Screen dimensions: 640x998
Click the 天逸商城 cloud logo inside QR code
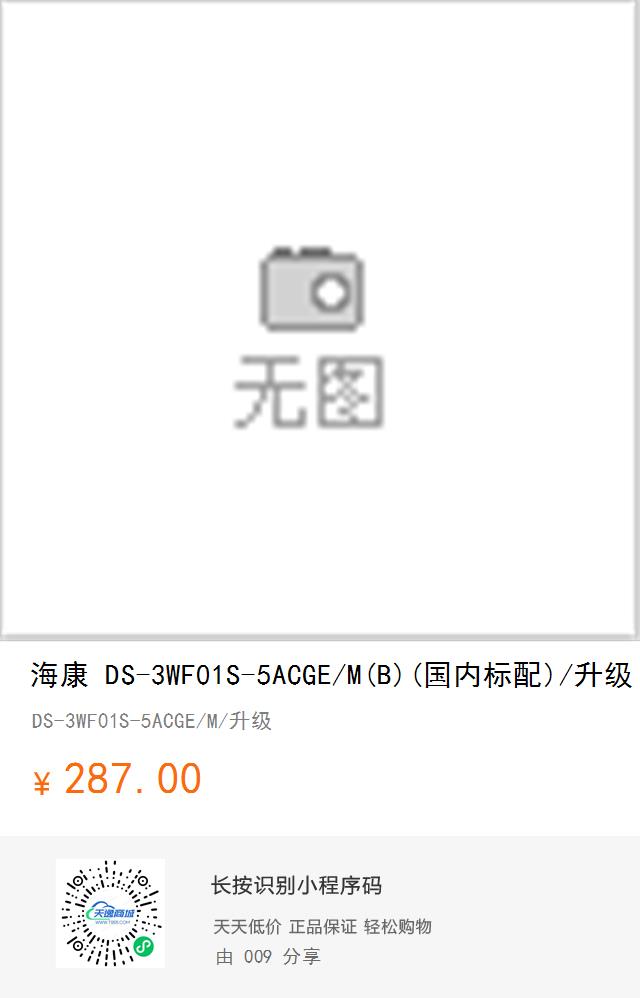pos(111,914)
